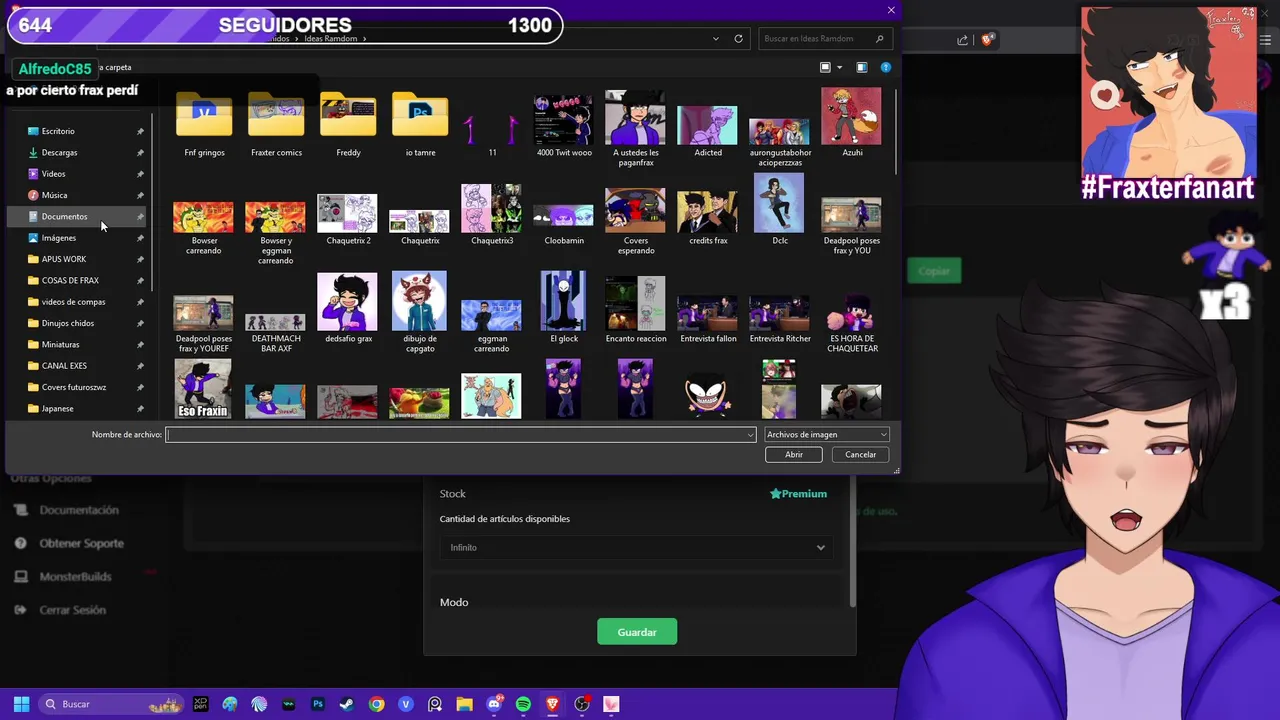Select the Bowser carreando image

pos(204,228)
